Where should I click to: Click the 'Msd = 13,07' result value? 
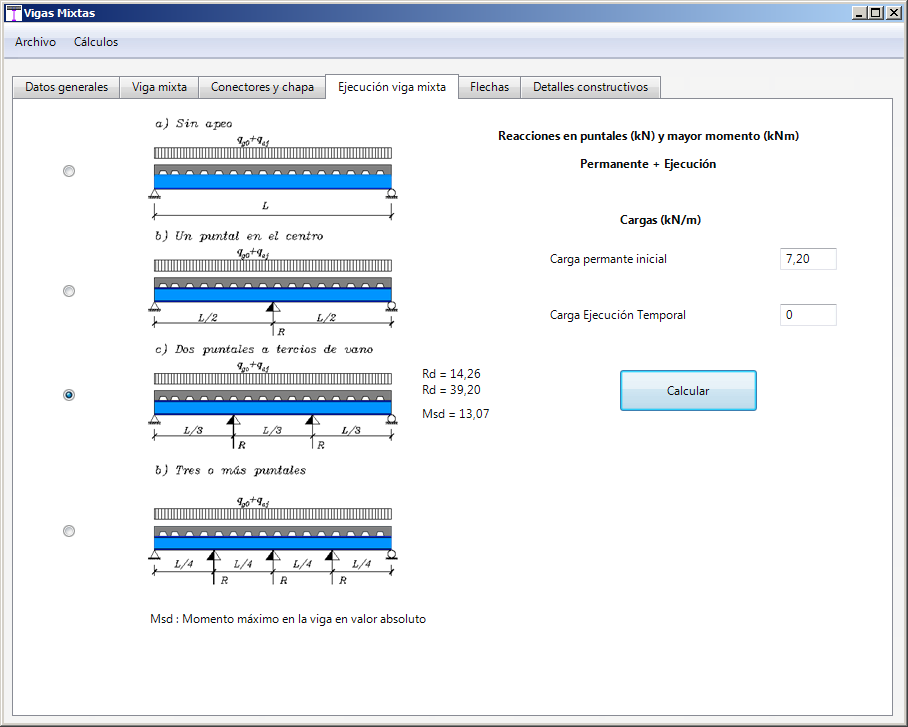(456, 414)
